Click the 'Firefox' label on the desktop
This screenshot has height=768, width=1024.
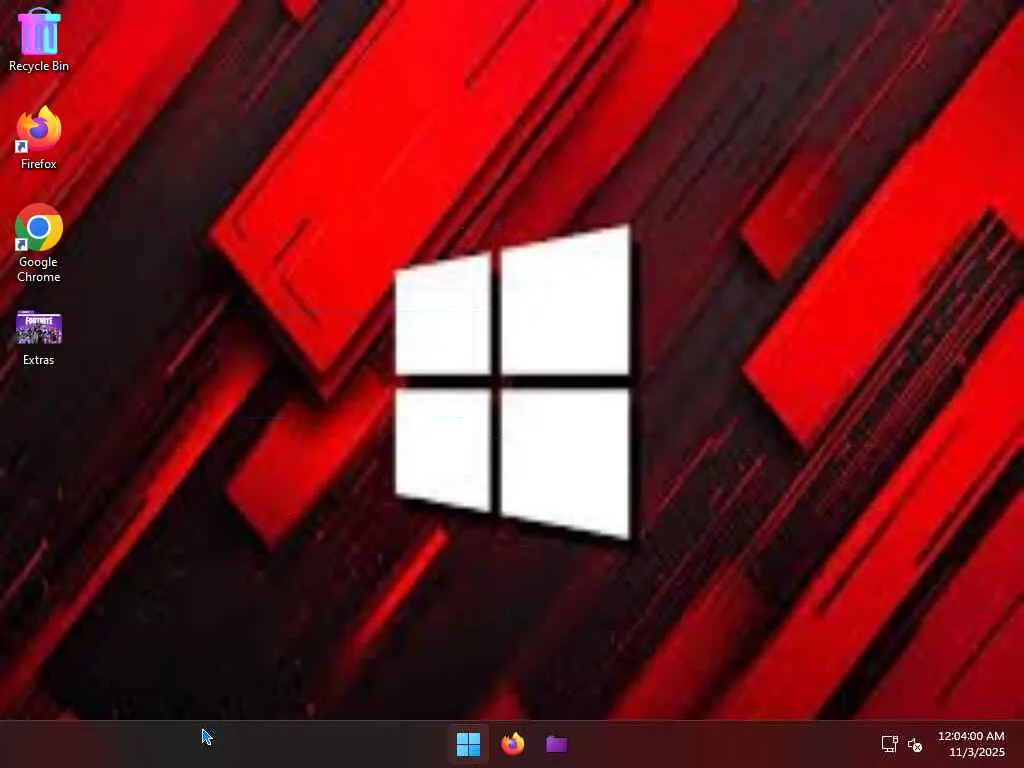(x=39, y=164)
